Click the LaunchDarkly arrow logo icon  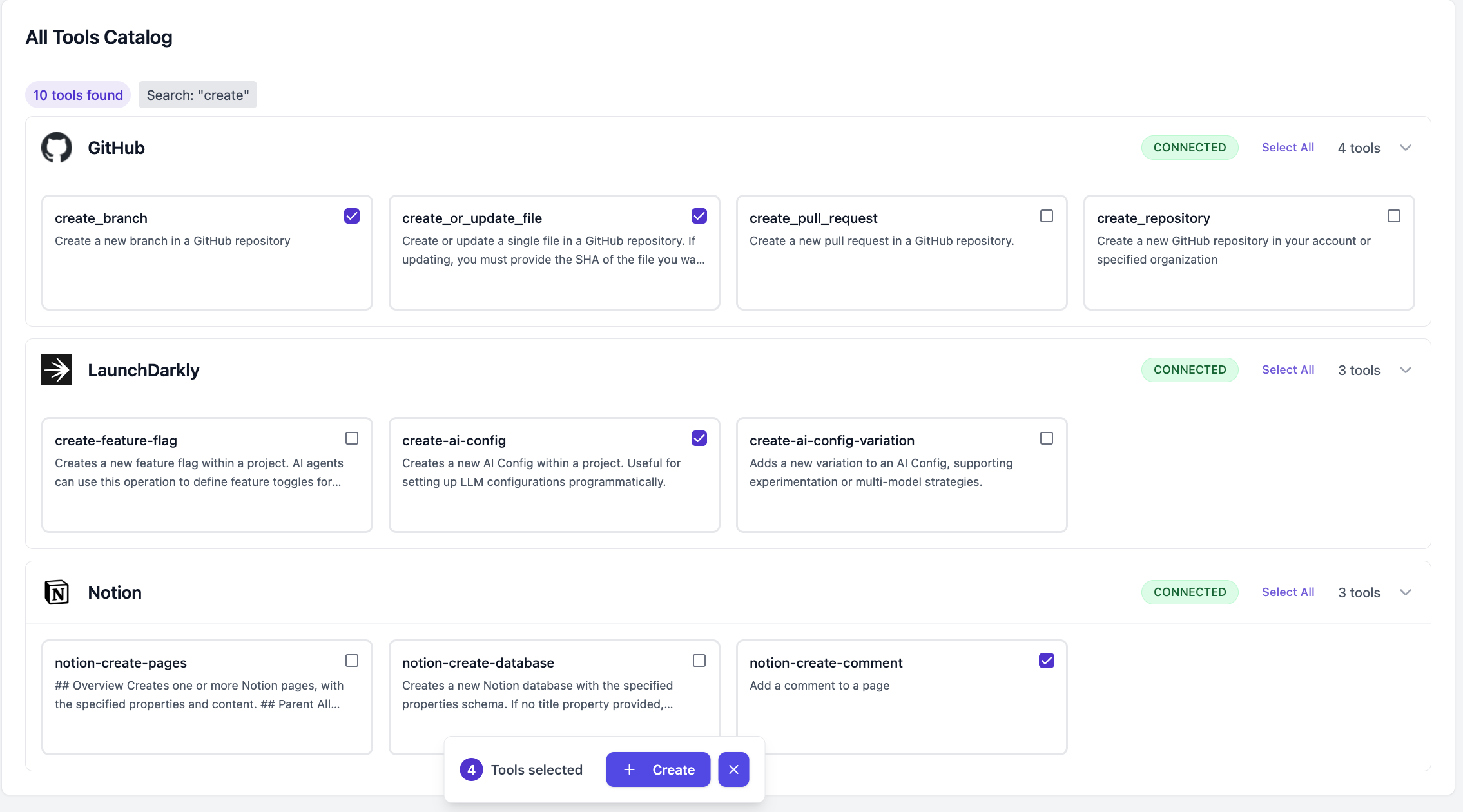click(57, 370)
